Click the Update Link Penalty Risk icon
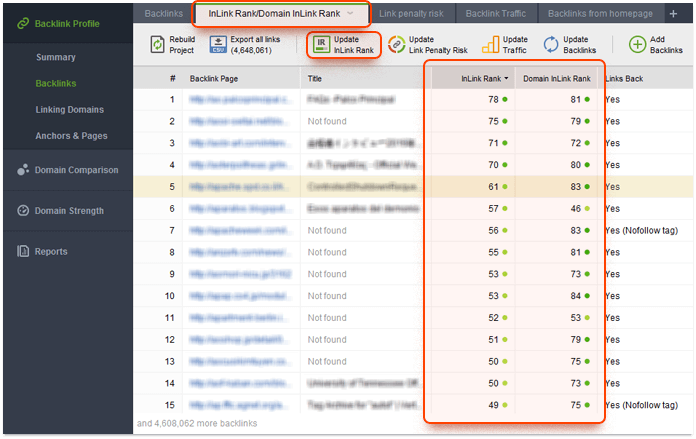This screenshot has width=696, height=439. pos(396,45)
